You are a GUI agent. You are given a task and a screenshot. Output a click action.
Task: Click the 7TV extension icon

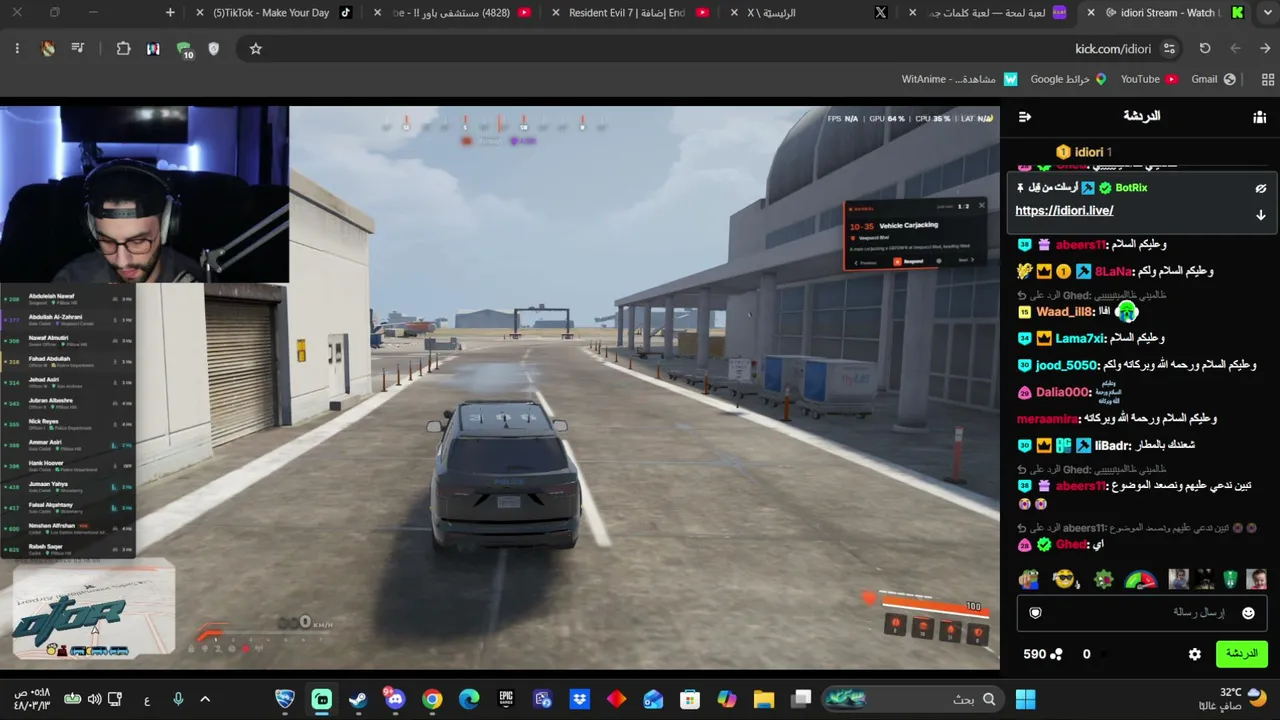pyautogui.click(x=153, y=48)
